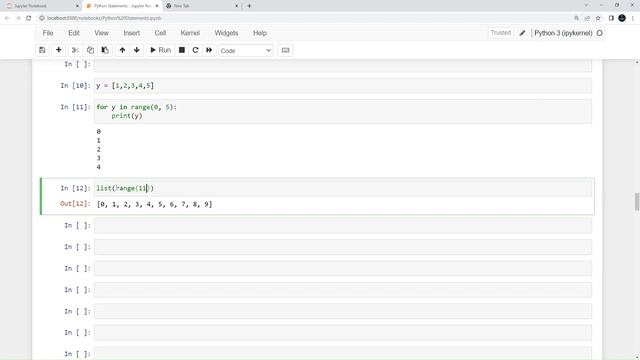
Task: Cut selected cells with scissors icon
Action: (x=75, y=50)
